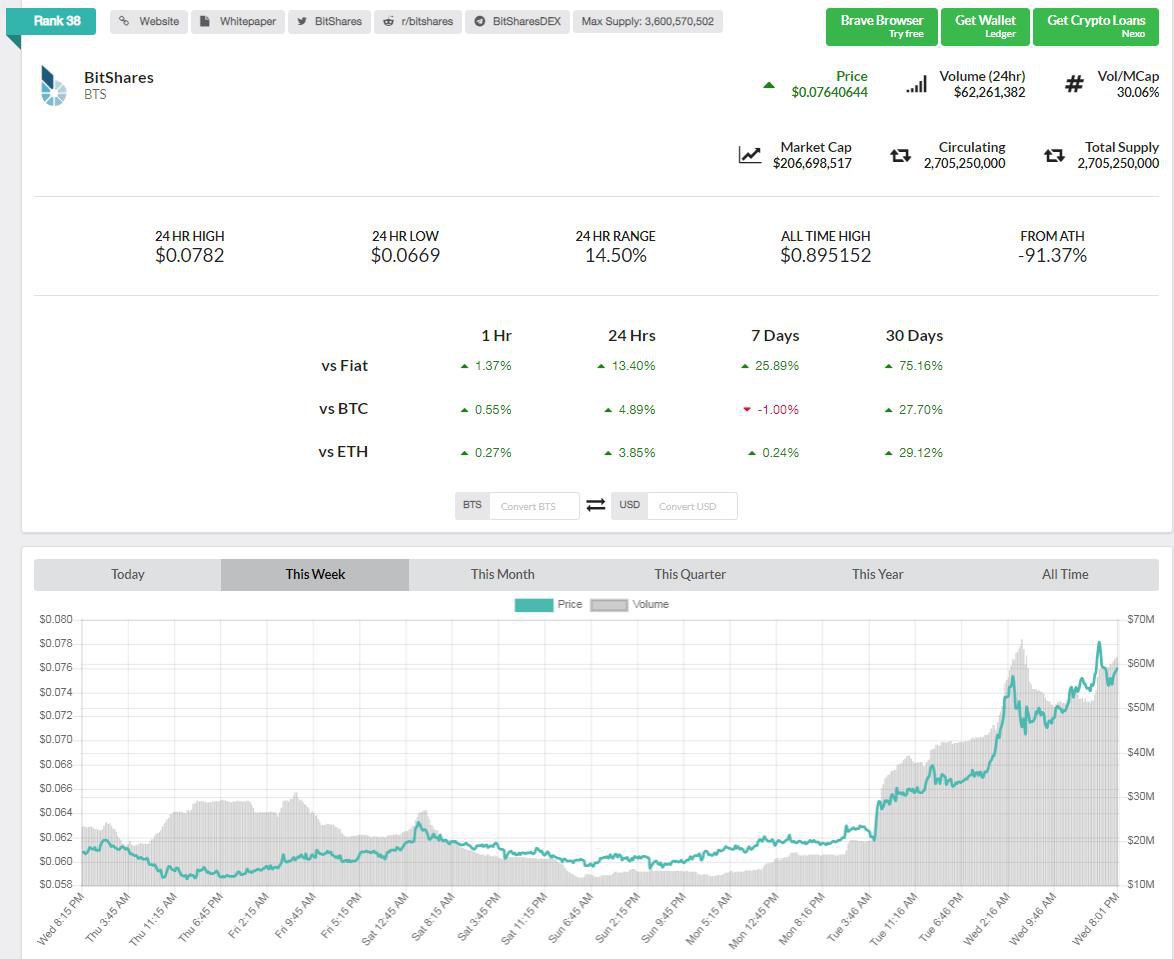Open the r/bitshares Reddit button
This screenshot has width=1174, height=959.
pyautogui.click(x=418, y=22)
